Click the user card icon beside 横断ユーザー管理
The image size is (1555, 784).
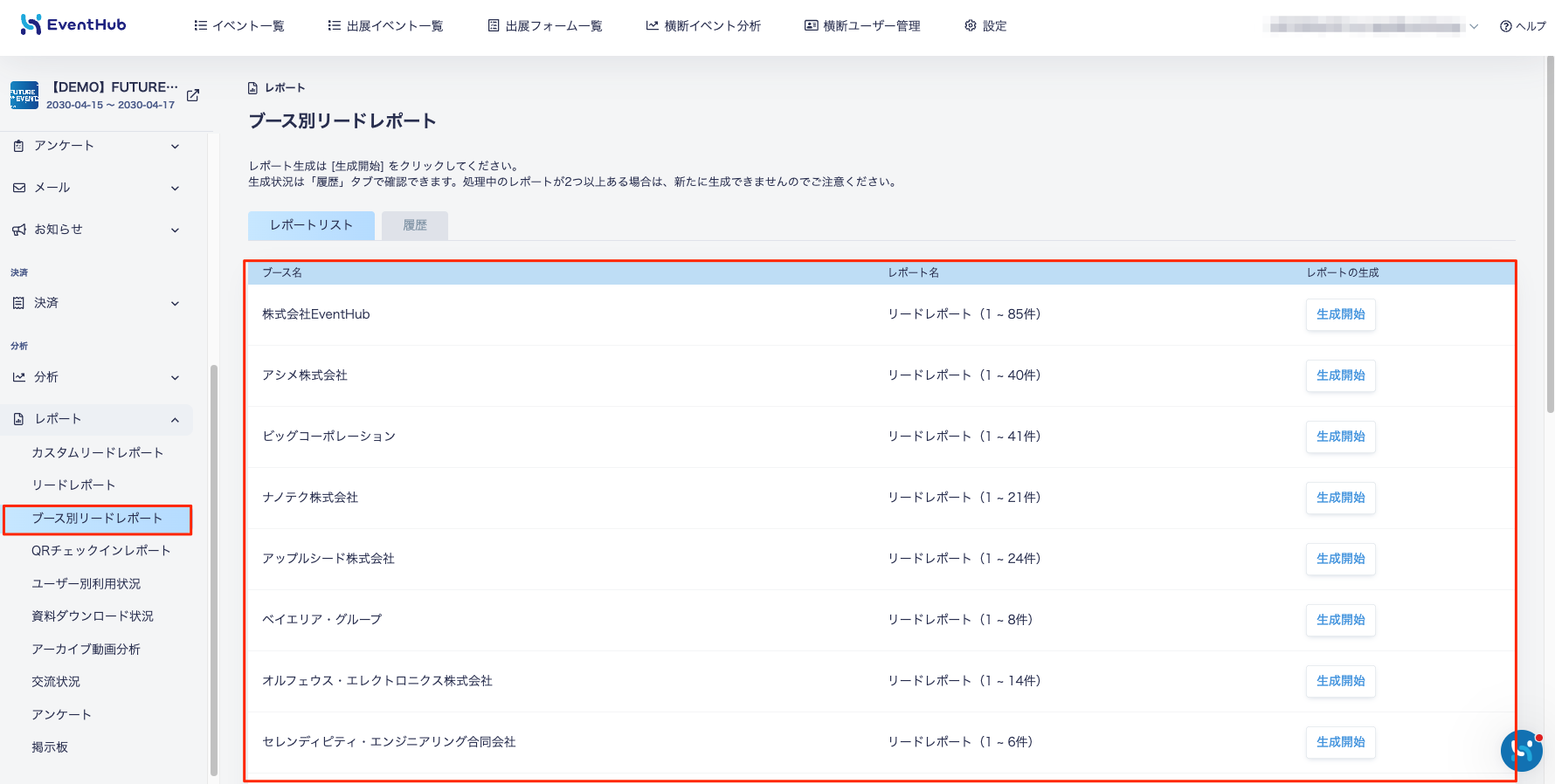[812, 26]
